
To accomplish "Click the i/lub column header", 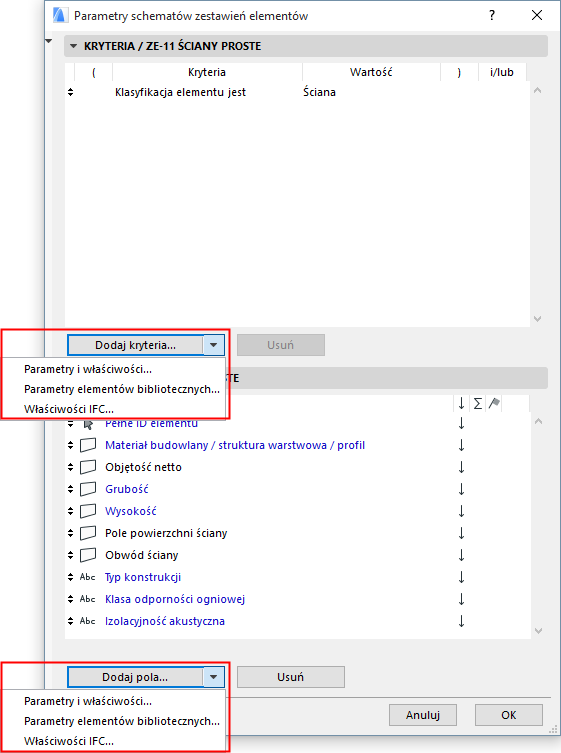I will point(502,72).
